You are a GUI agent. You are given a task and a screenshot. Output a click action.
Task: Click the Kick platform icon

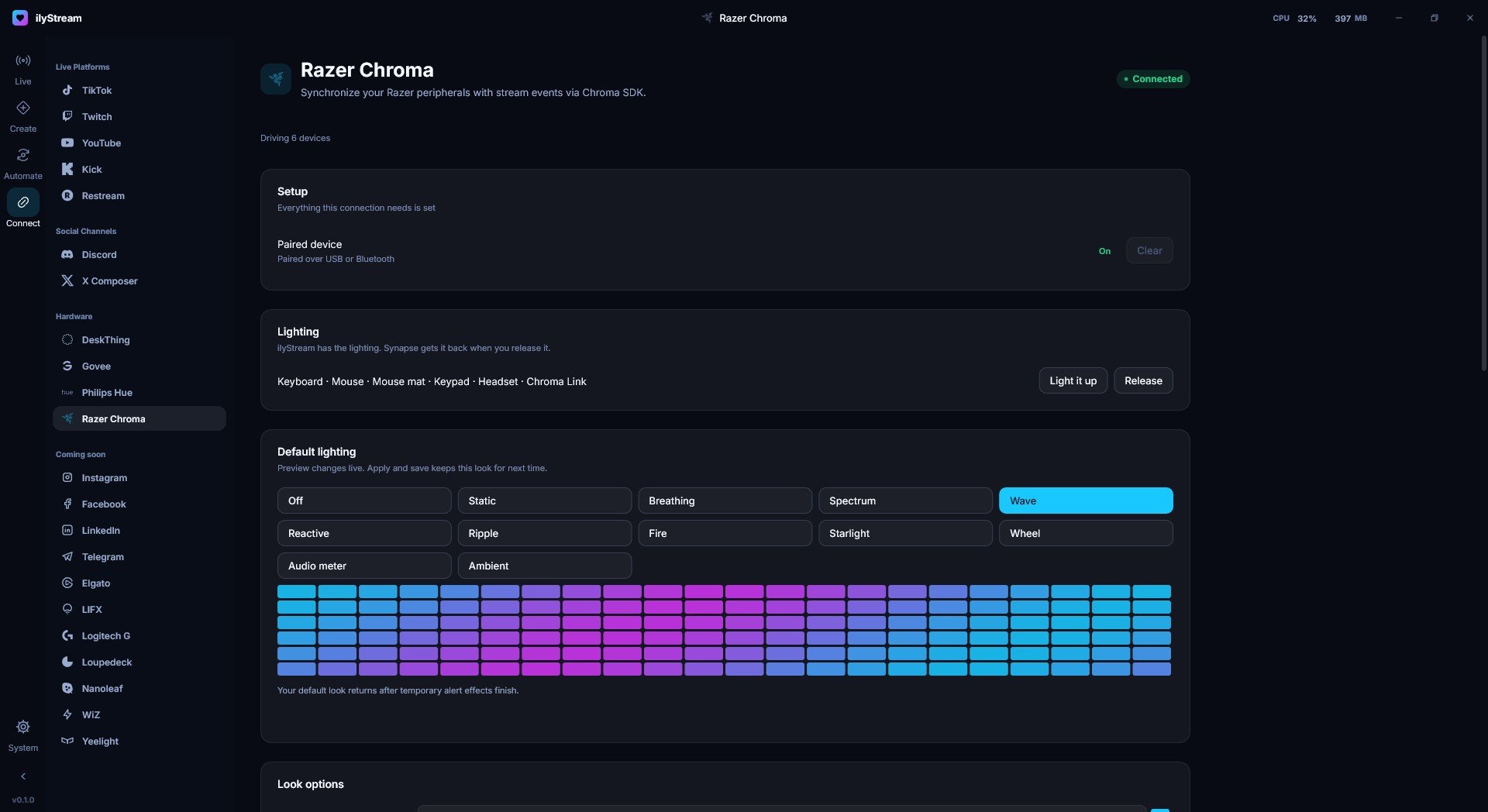point(67,169)
